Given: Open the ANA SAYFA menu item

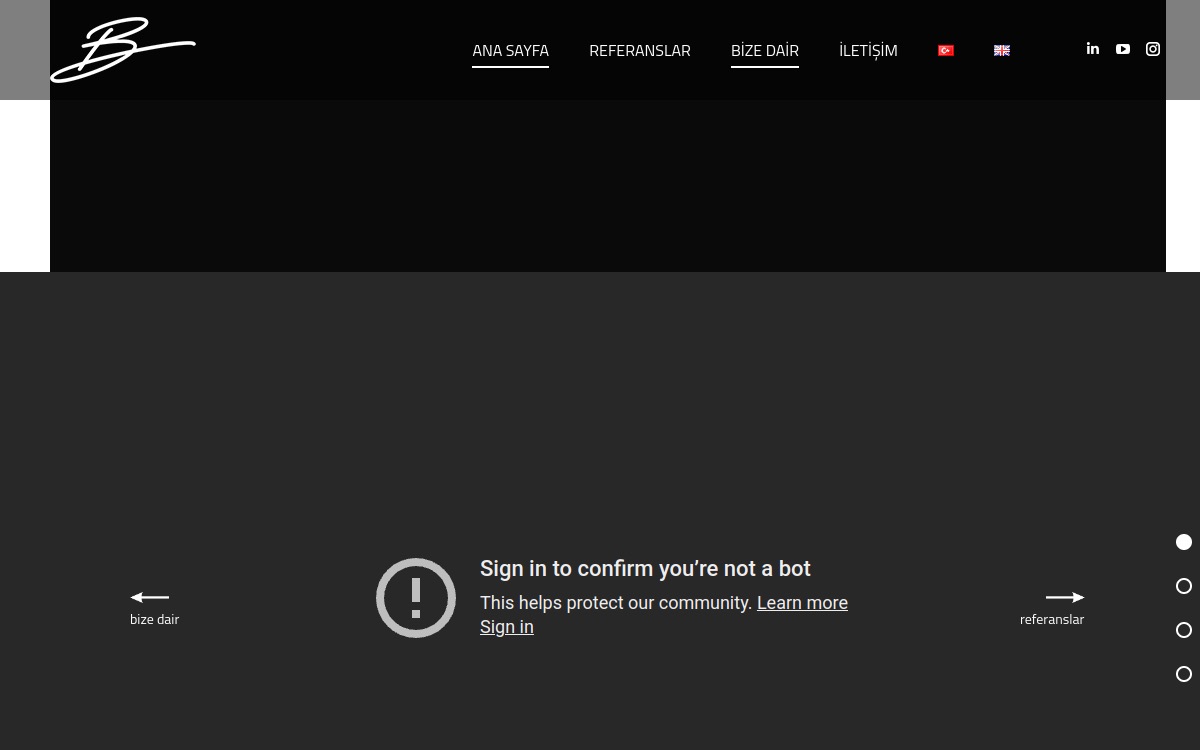Looking at the screenshot, I should pyautogui.click(x=510, y=50).
